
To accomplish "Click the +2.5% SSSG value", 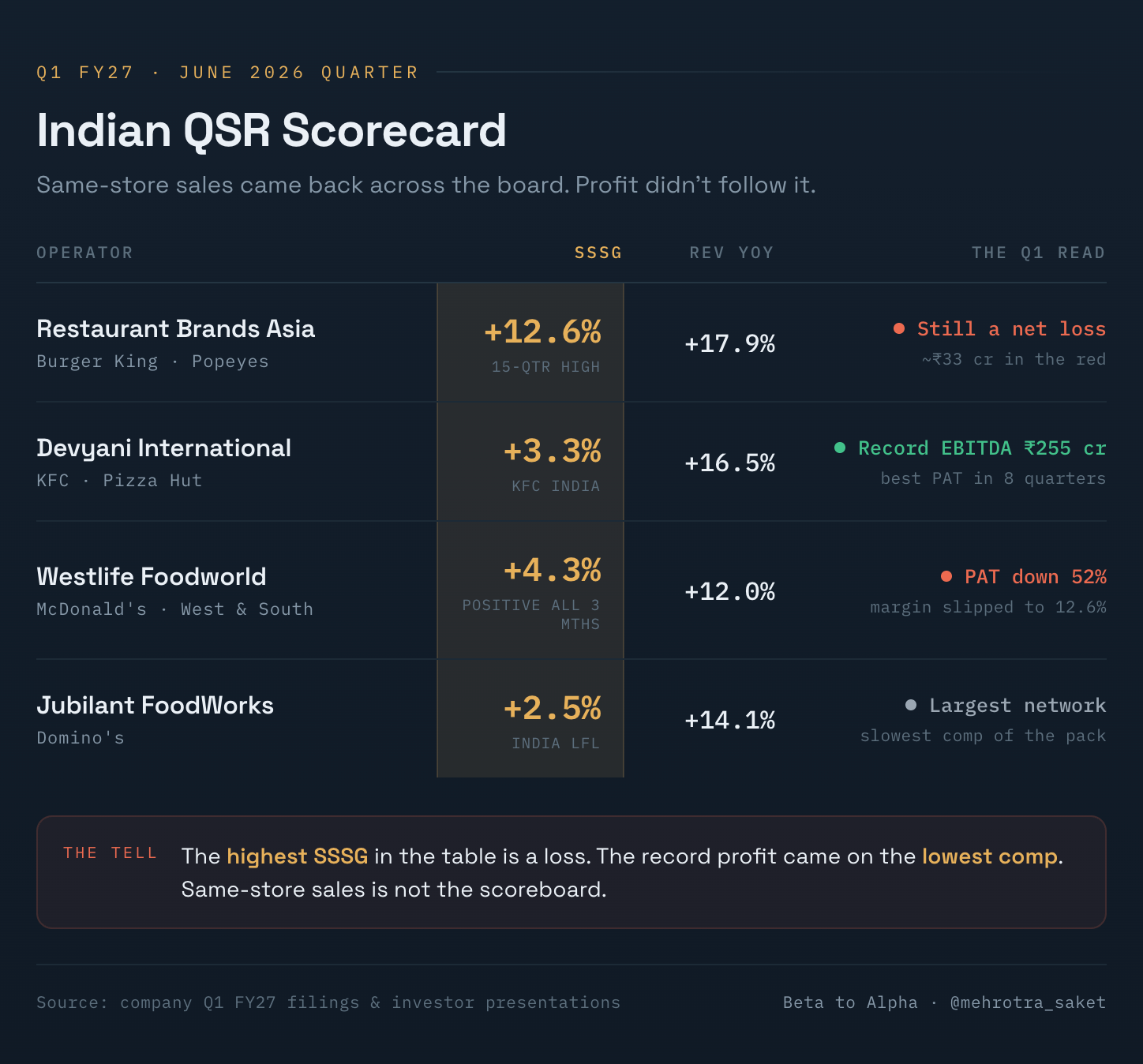I will pyautogui.click(x=553, y=709).
